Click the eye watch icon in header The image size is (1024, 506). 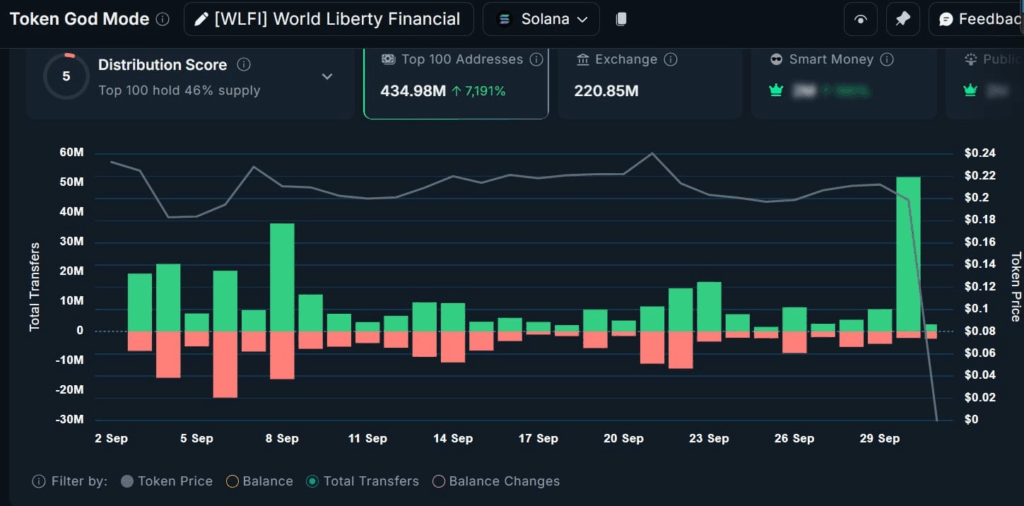(x=860, y=19)
